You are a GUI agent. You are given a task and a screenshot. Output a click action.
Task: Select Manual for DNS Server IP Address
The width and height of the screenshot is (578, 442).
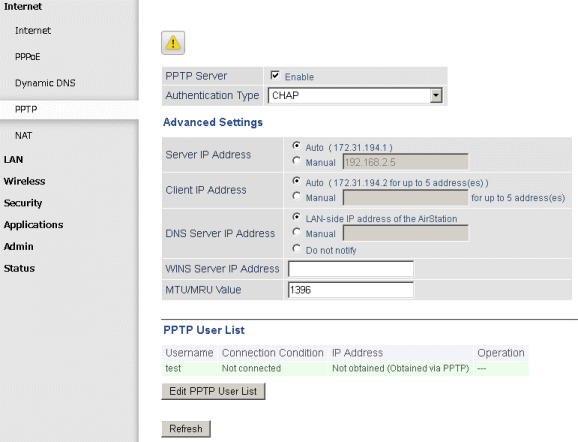click(x=296, y=232)
